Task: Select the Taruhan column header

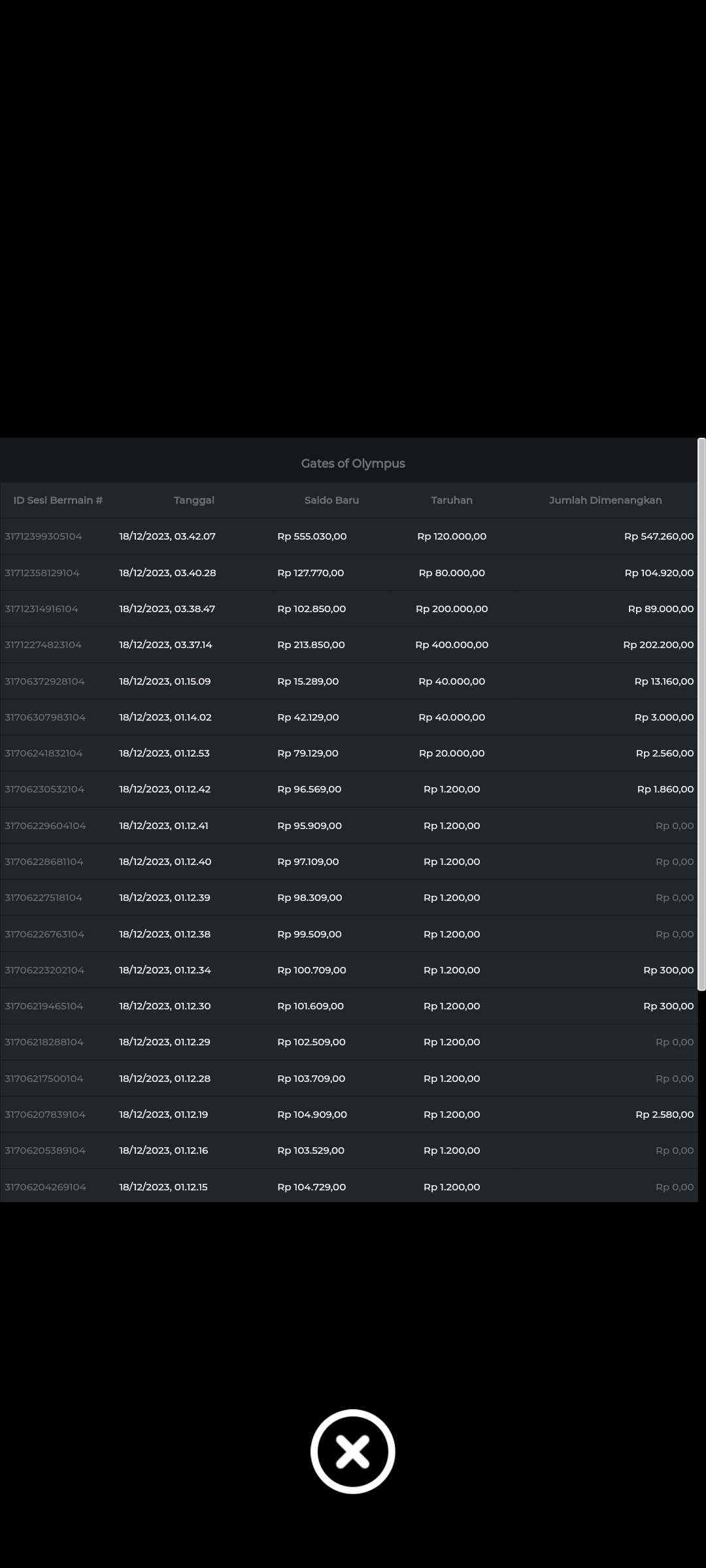Action: 452,500
